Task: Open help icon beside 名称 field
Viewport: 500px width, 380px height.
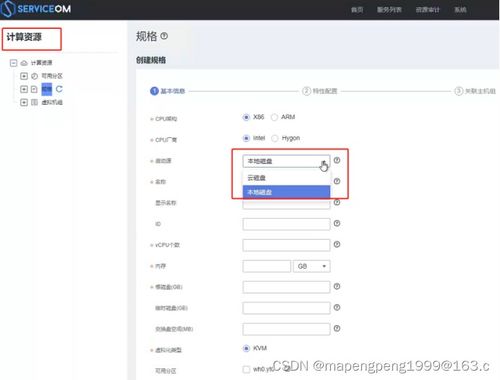Action: [x=337, y=181]
